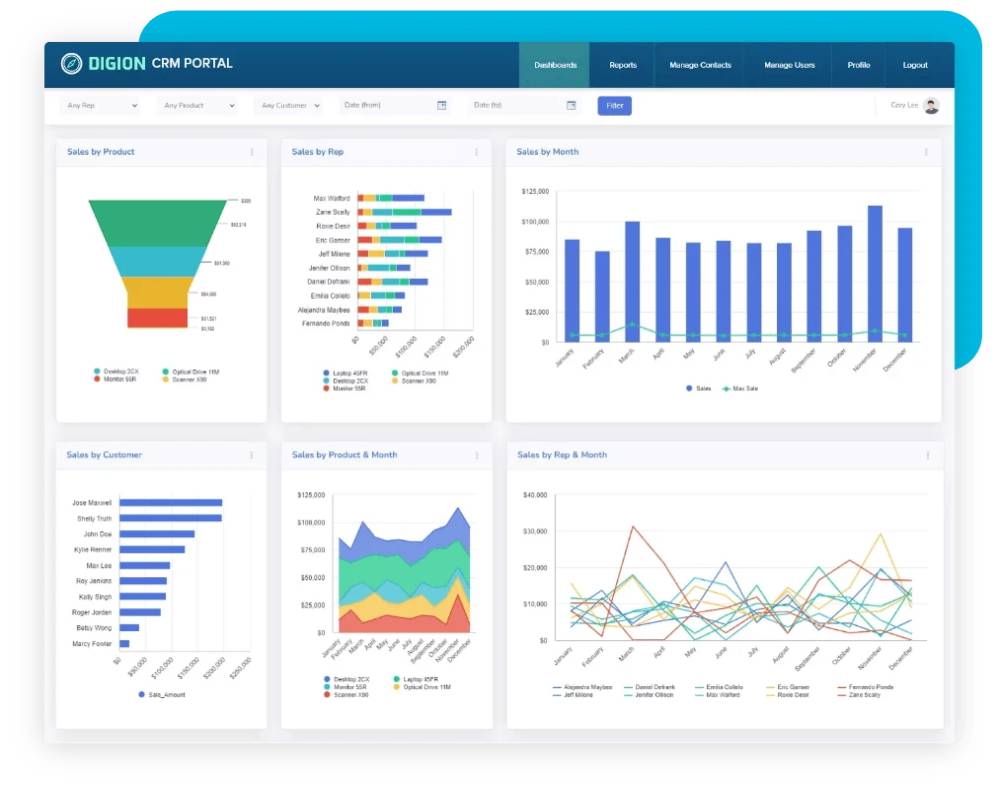Open the Sales by Month card options menu
The height and width of the screenshot is (800, 1000).
click(x=926, y=151)
